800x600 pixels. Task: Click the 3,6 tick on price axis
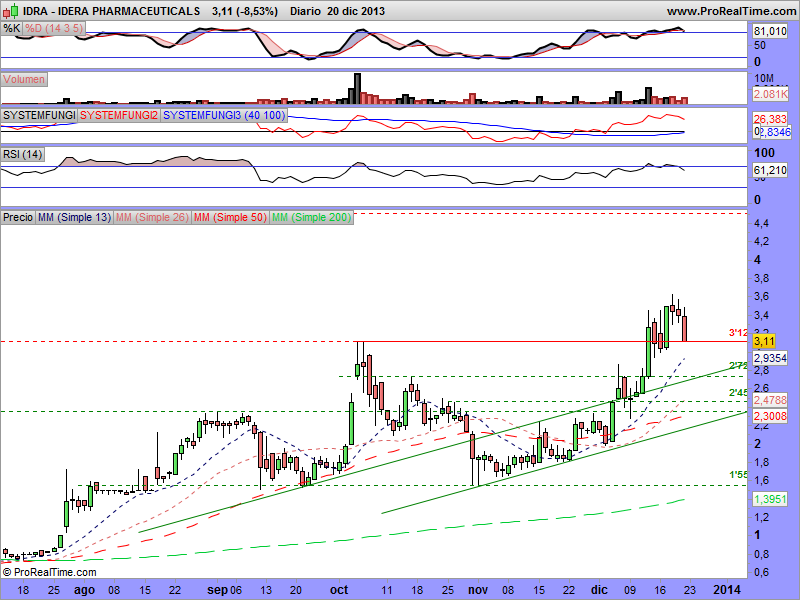761,296
